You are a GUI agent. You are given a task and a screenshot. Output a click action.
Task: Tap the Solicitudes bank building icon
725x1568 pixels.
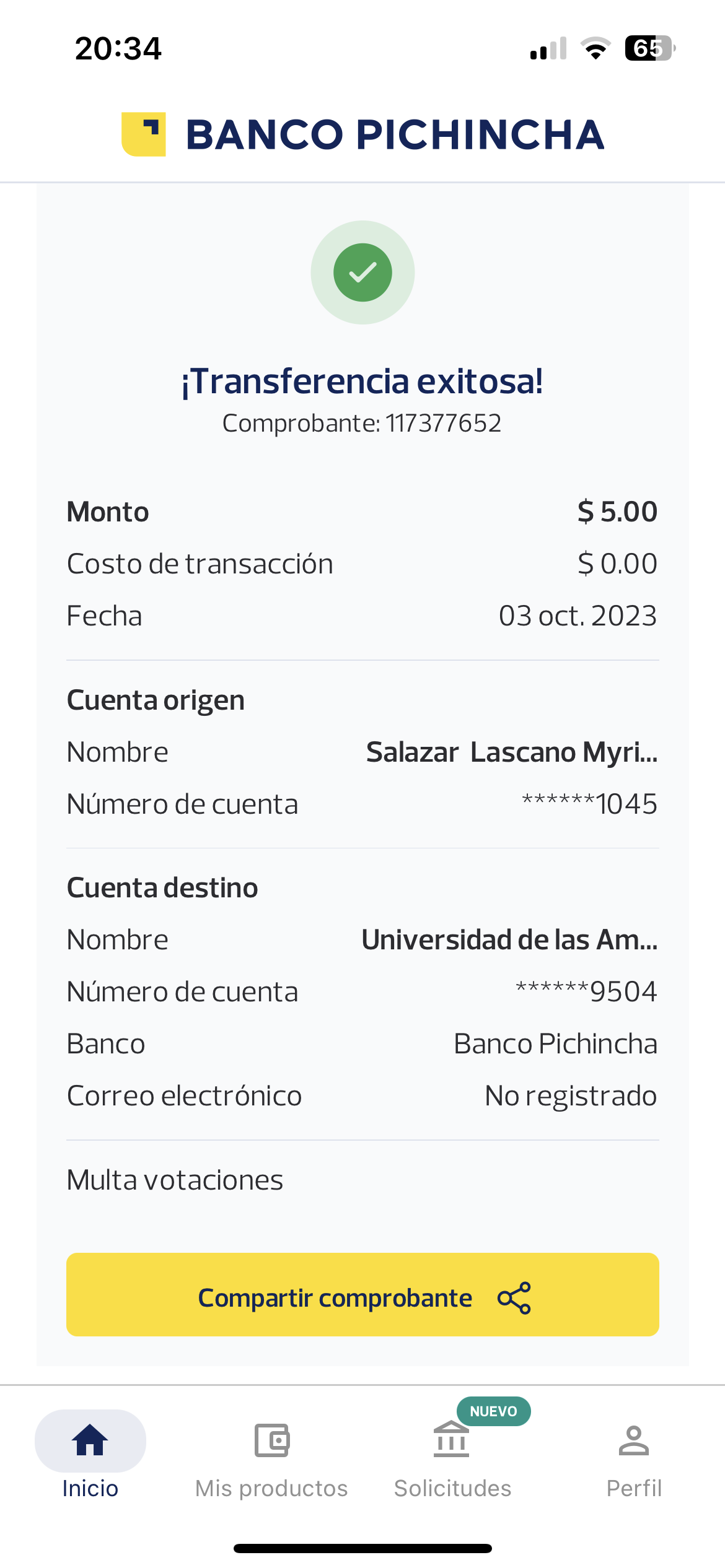(x=451, y=1440)
